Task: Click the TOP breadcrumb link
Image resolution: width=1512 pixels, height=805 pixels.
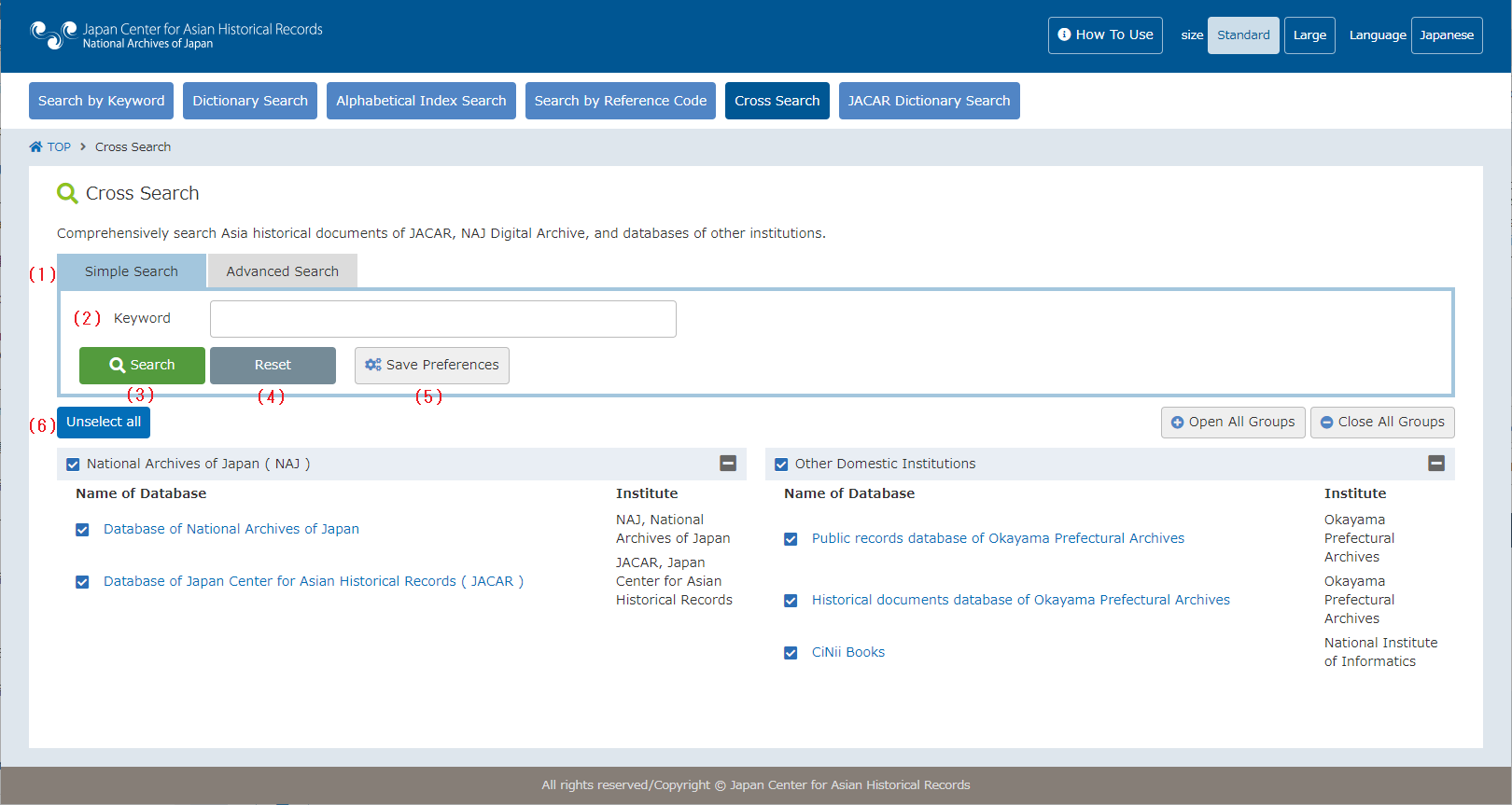Action: coord(59,146)
